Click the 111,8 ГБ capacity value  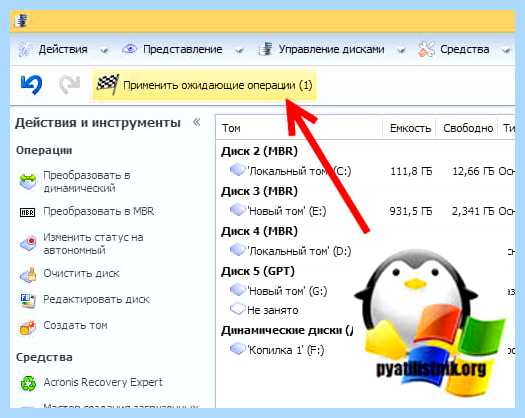(x=411, y=171)
